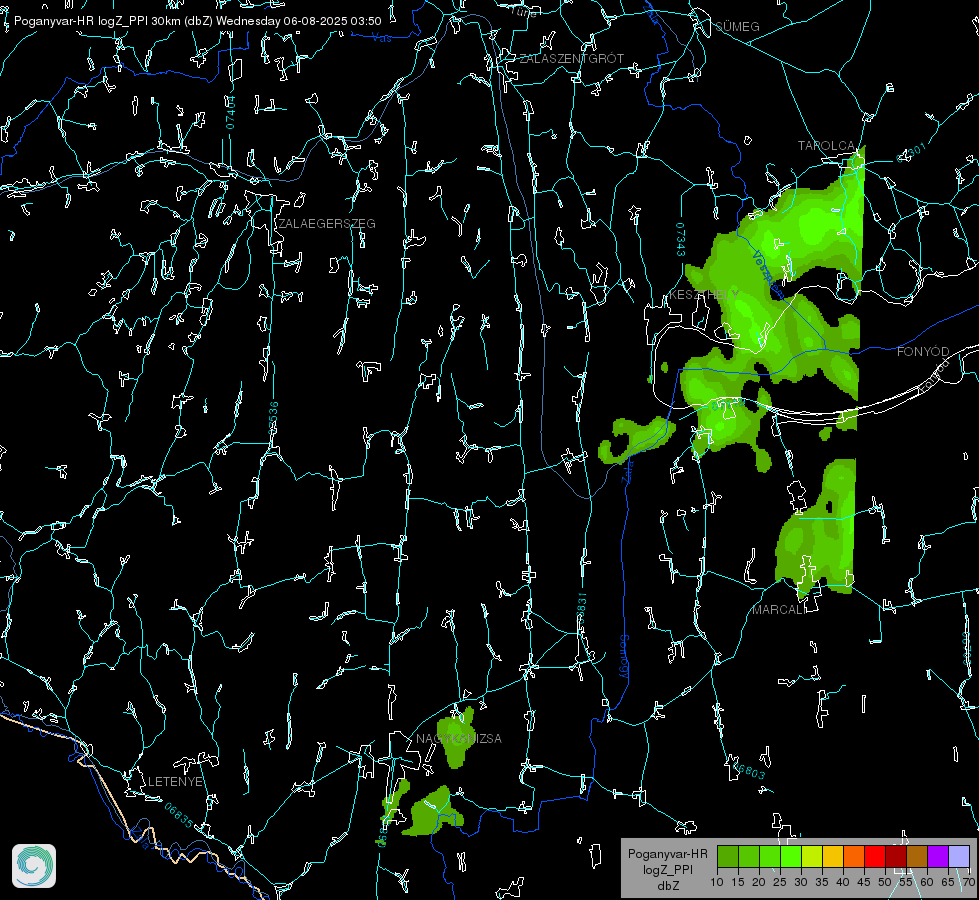979x900 pixels.
Task: Click the legend tick value 45
Action: tap(864, 882)
